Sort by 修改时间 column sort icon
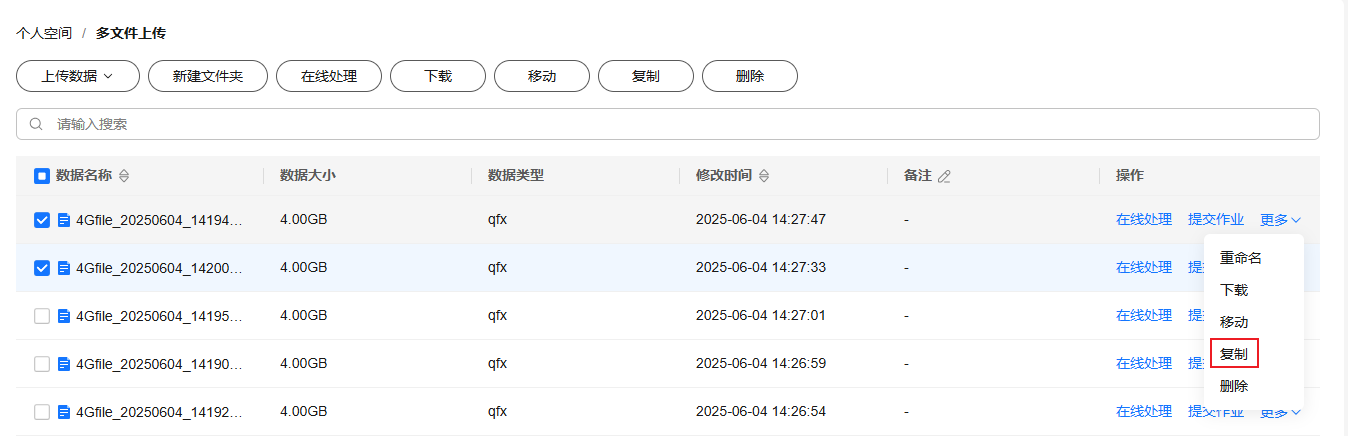Image resolution: width=1348 pixels, height=436 pixels. (x=764, y=176)
